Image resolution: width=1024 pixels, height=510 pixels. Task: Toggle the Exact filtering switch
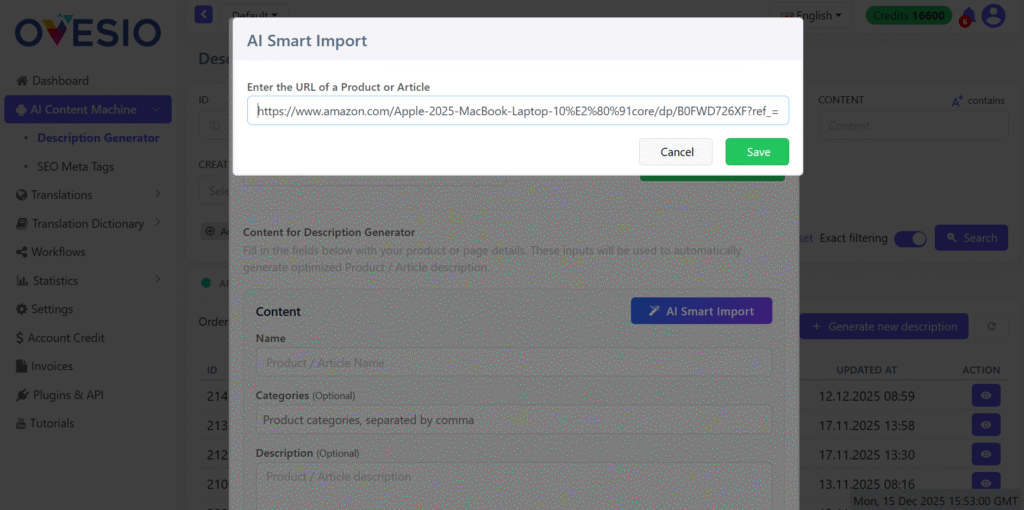tap(910, 238)
